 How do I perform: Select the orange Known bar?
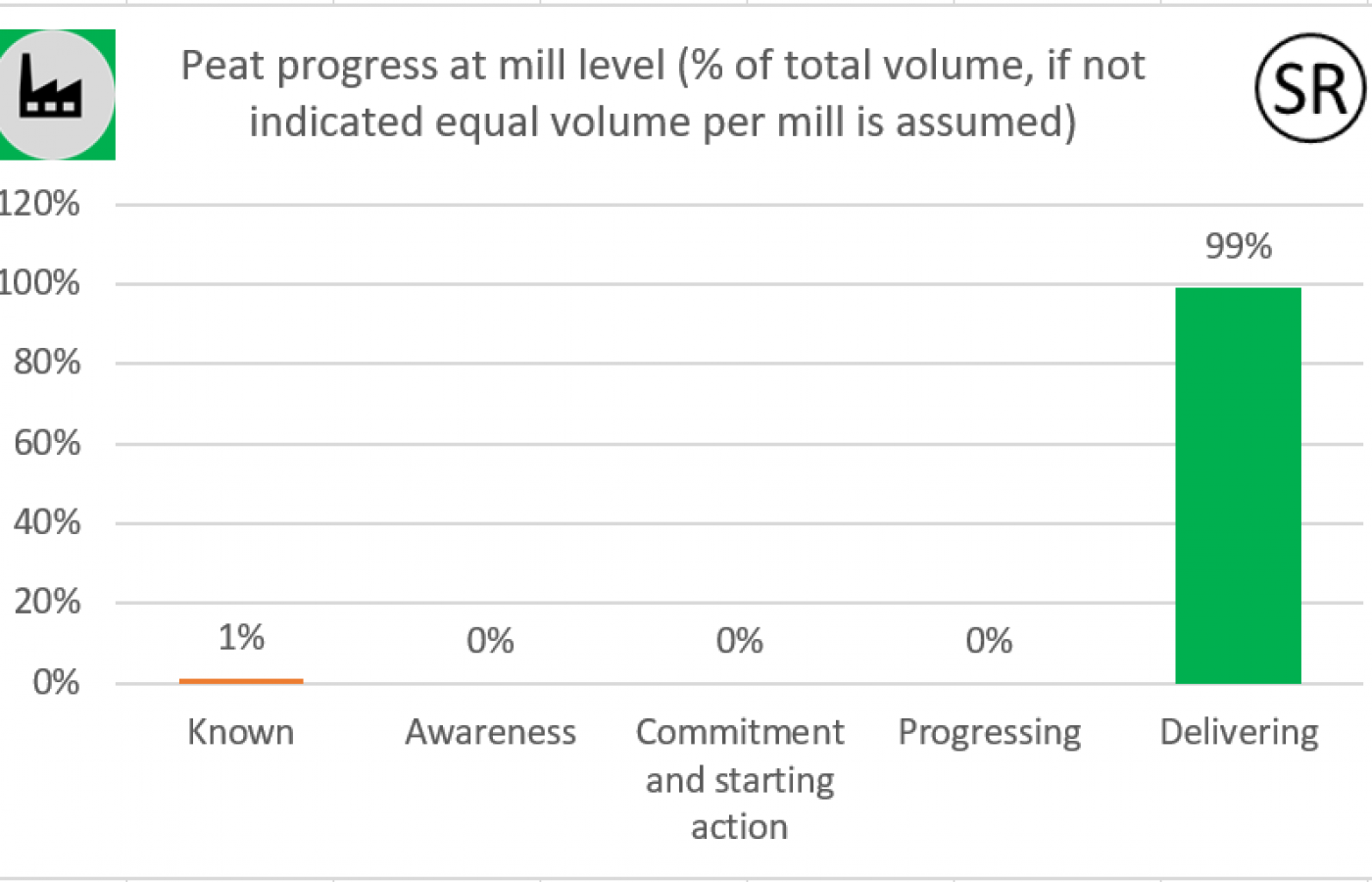coord(241,680)
